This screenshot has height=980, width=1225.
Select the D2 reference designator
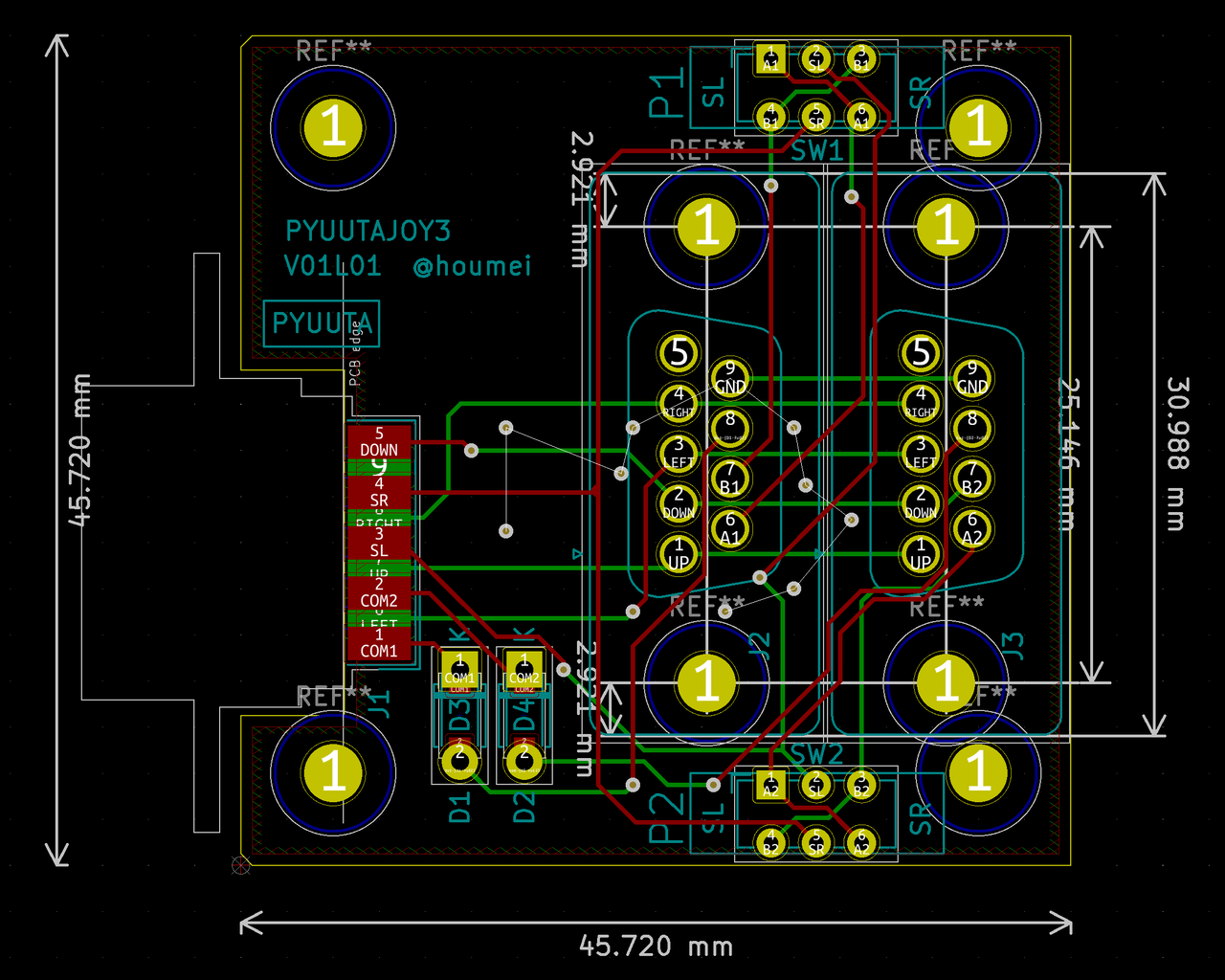pyautogui.click(x=524, y=808)
